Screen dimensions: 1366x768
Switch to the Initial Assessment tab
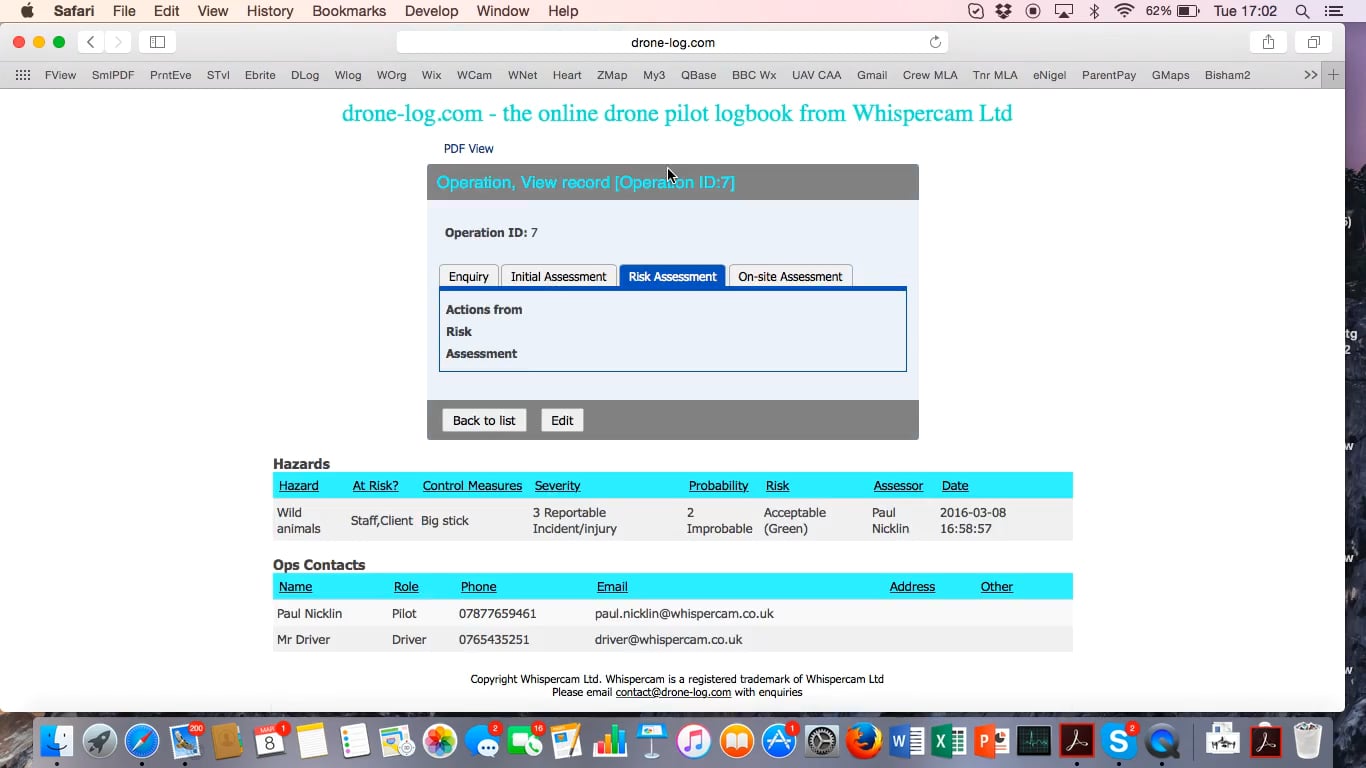[x=558, y=277]
